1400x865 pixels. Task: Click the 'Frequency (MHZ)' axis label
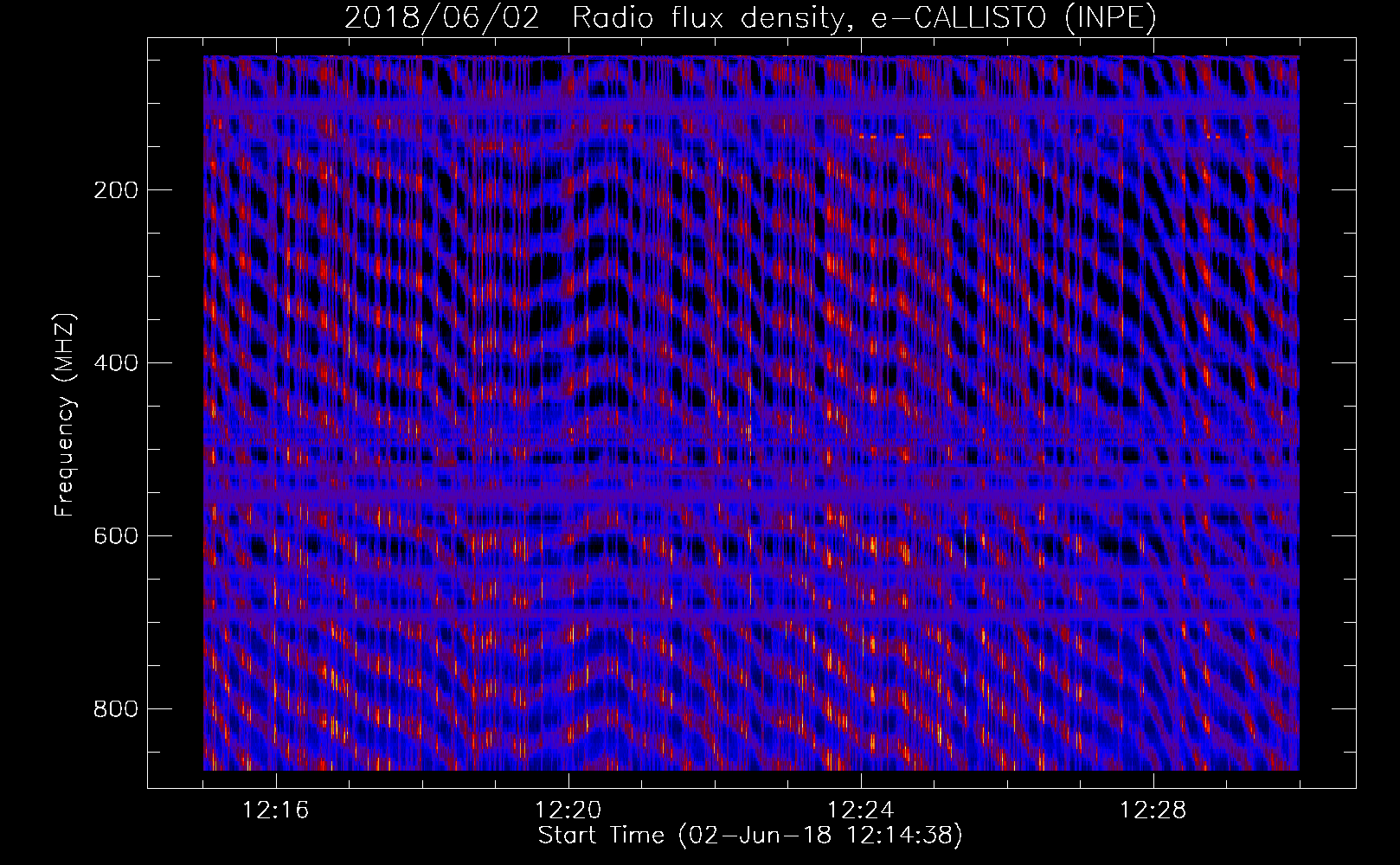[x=65, y=414]
